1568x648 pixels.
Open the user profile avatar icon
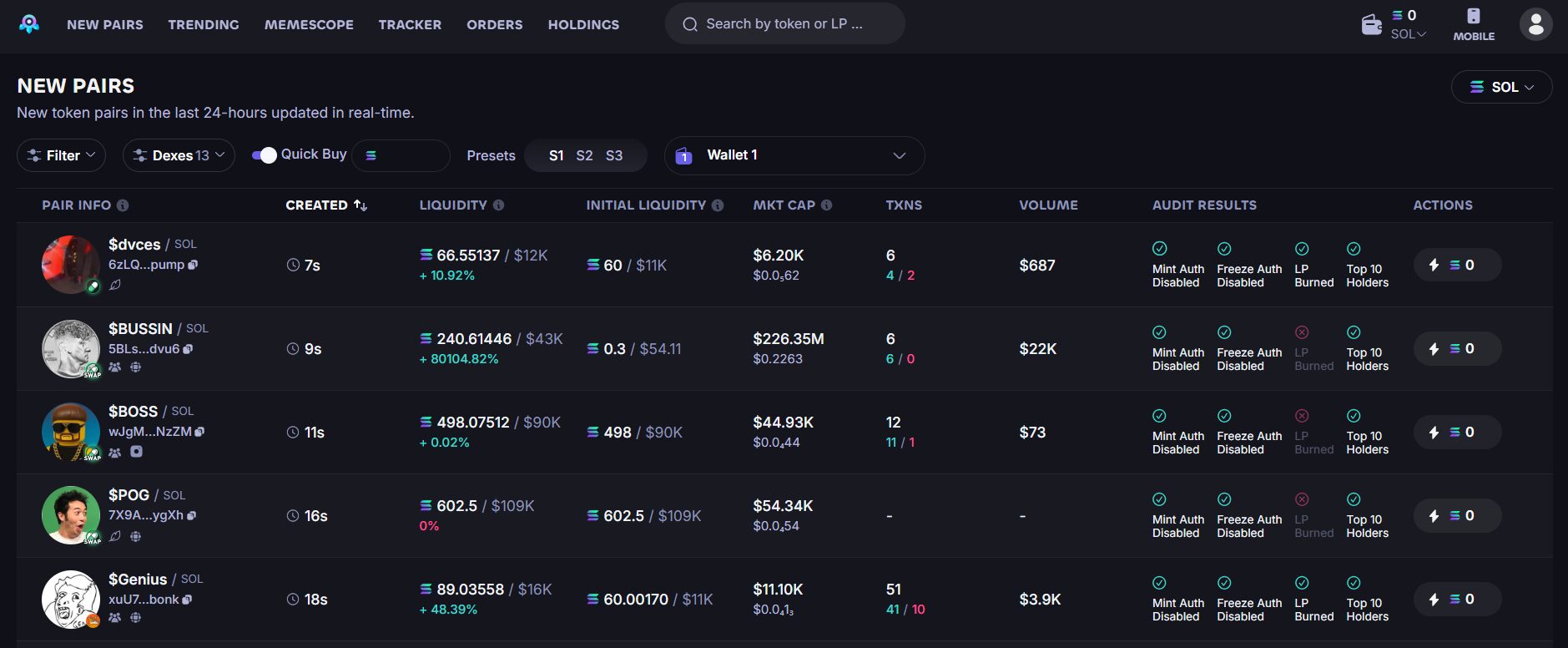(1535, 24)
